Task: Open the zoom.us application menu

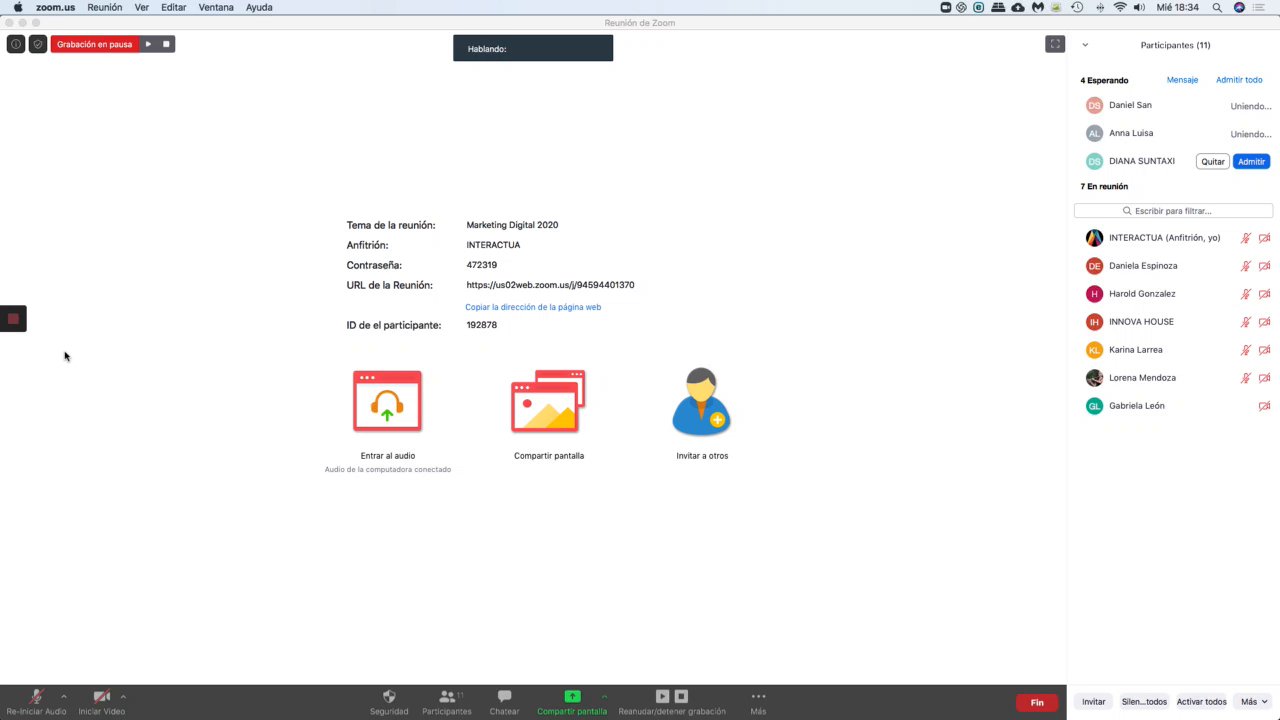Action: tap(55, 7)
